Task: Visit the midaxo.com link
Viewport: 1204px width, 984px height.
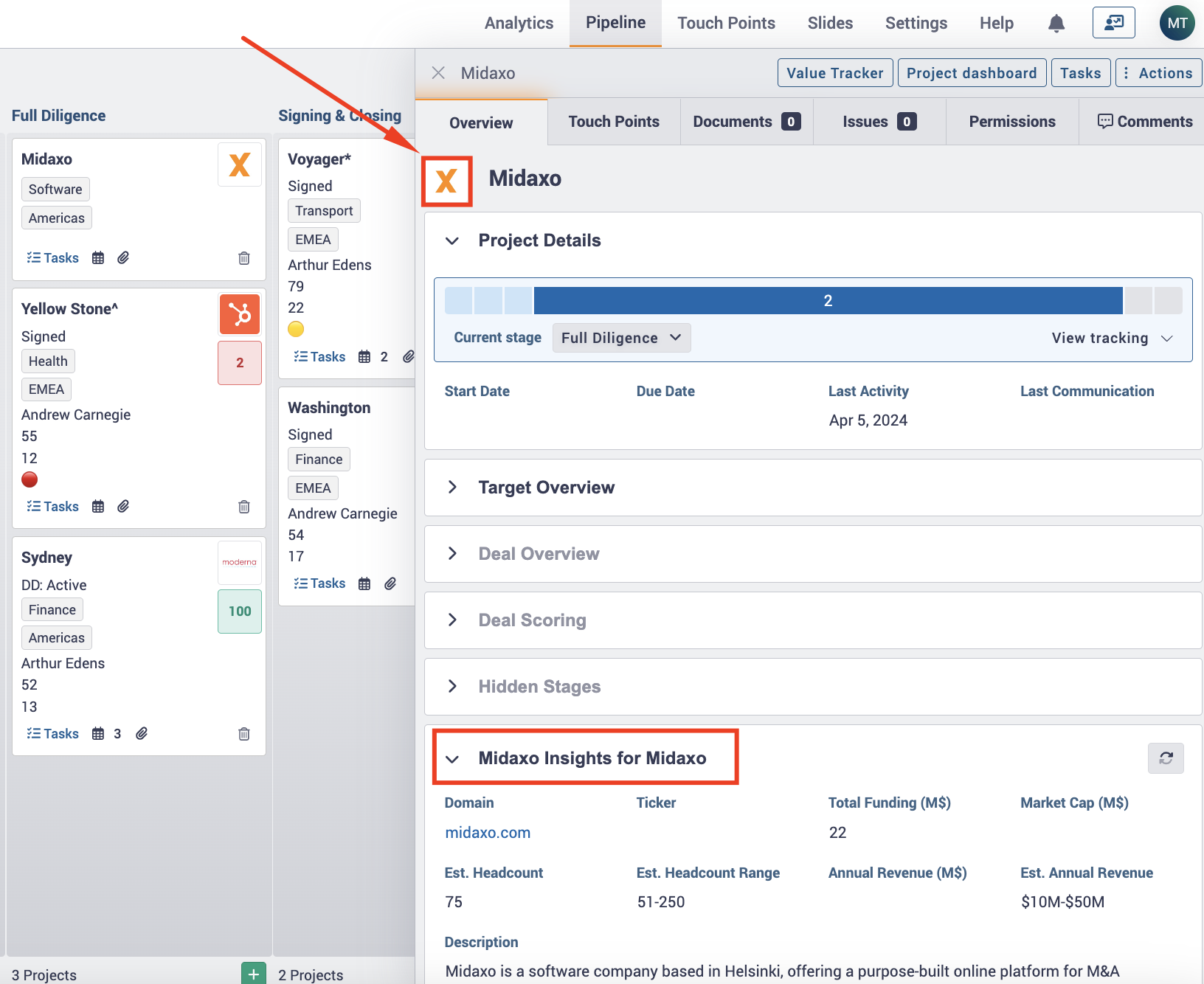Action: 487,832
